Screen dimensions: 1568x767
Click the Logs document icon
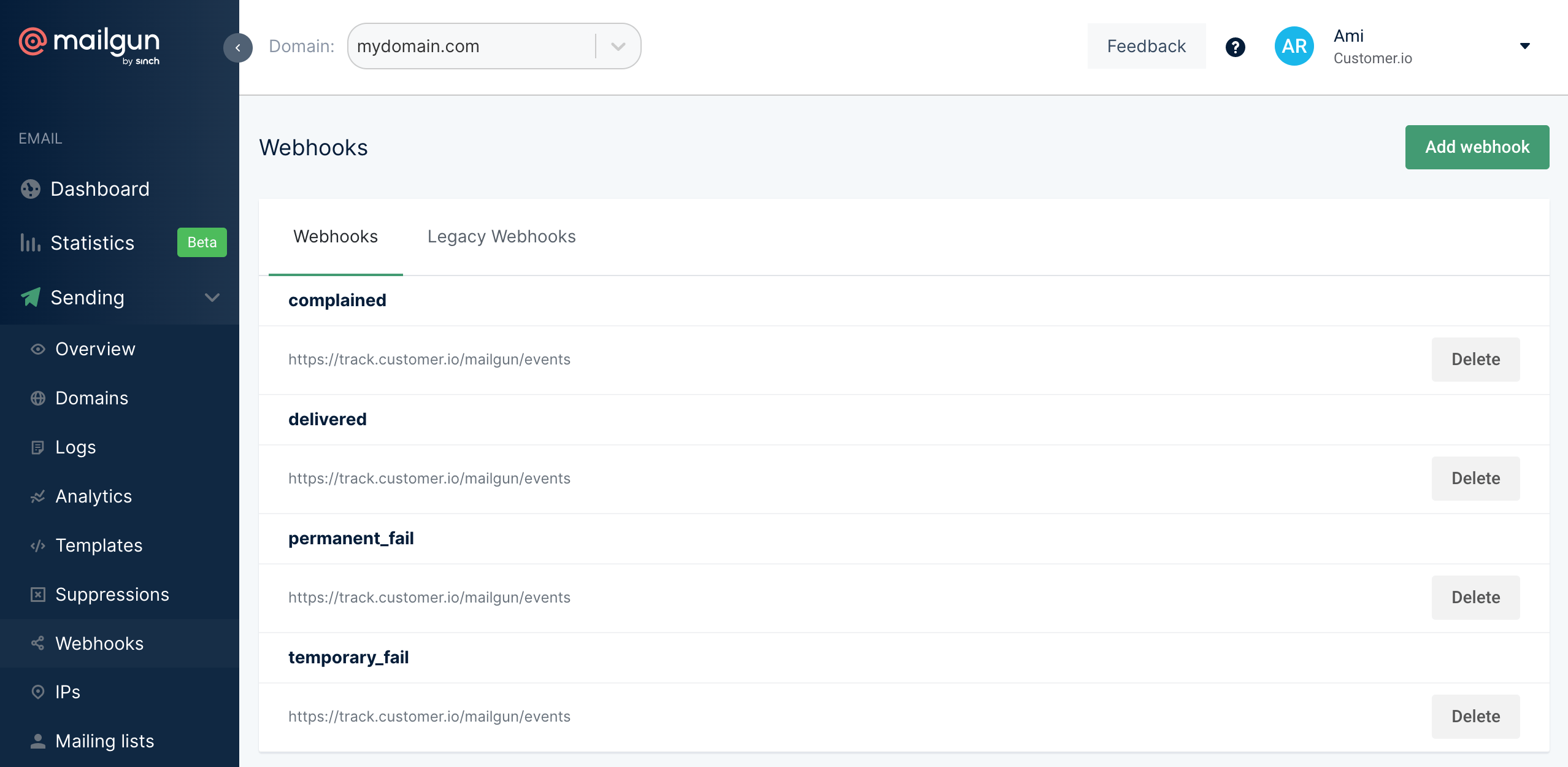(x=38, y=447)
